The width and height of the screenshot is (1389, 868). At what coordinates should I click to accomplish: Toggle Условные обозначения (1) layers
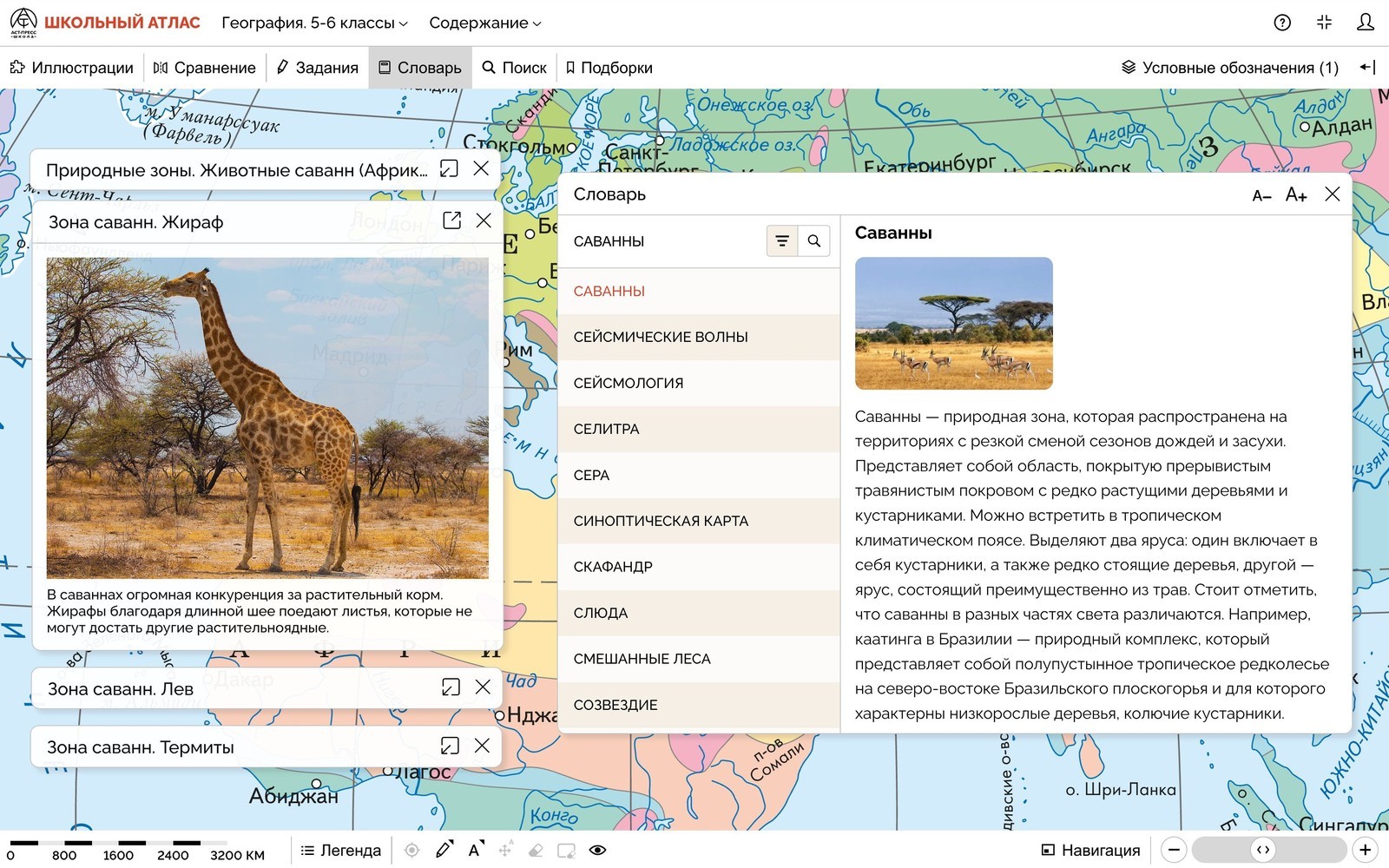1229,68
